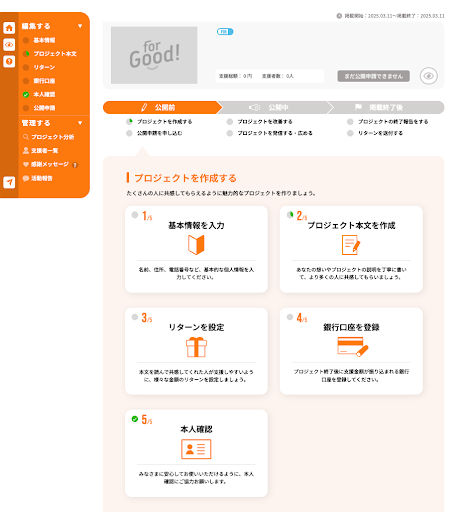The width and height of the screenshot is (463, 512).
Task: Click the まだ公開申請できません button
Action: [374, 76]
